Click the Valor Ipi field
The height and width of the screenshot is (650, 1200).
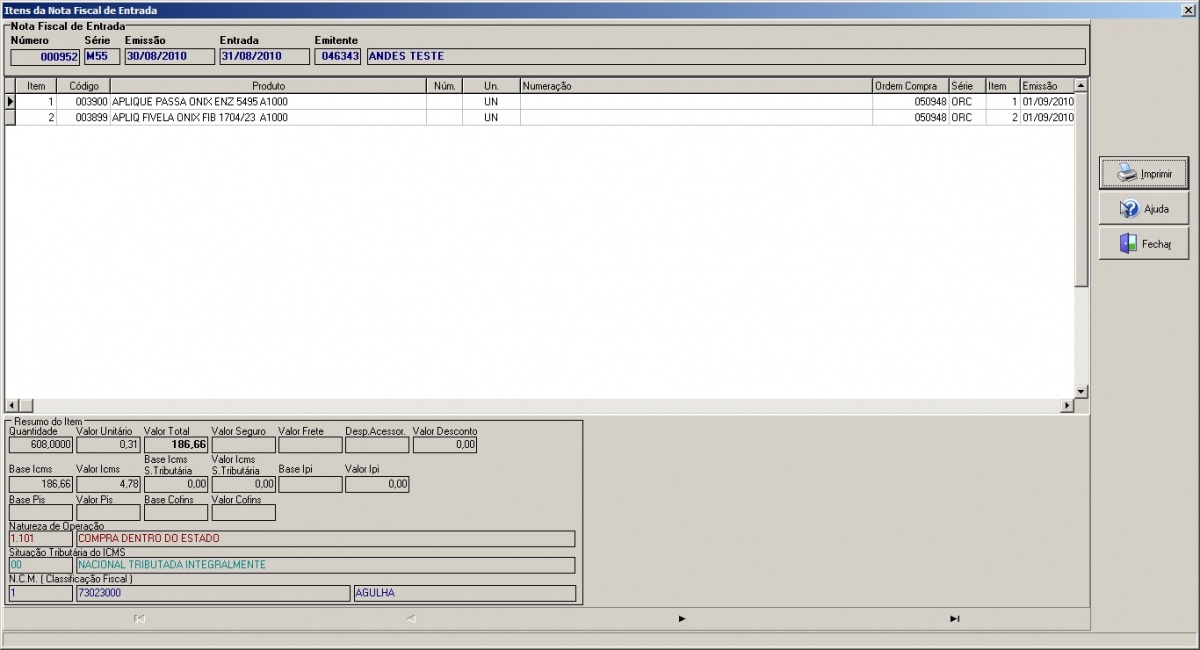pyautogui.click(x=377, y=484)
